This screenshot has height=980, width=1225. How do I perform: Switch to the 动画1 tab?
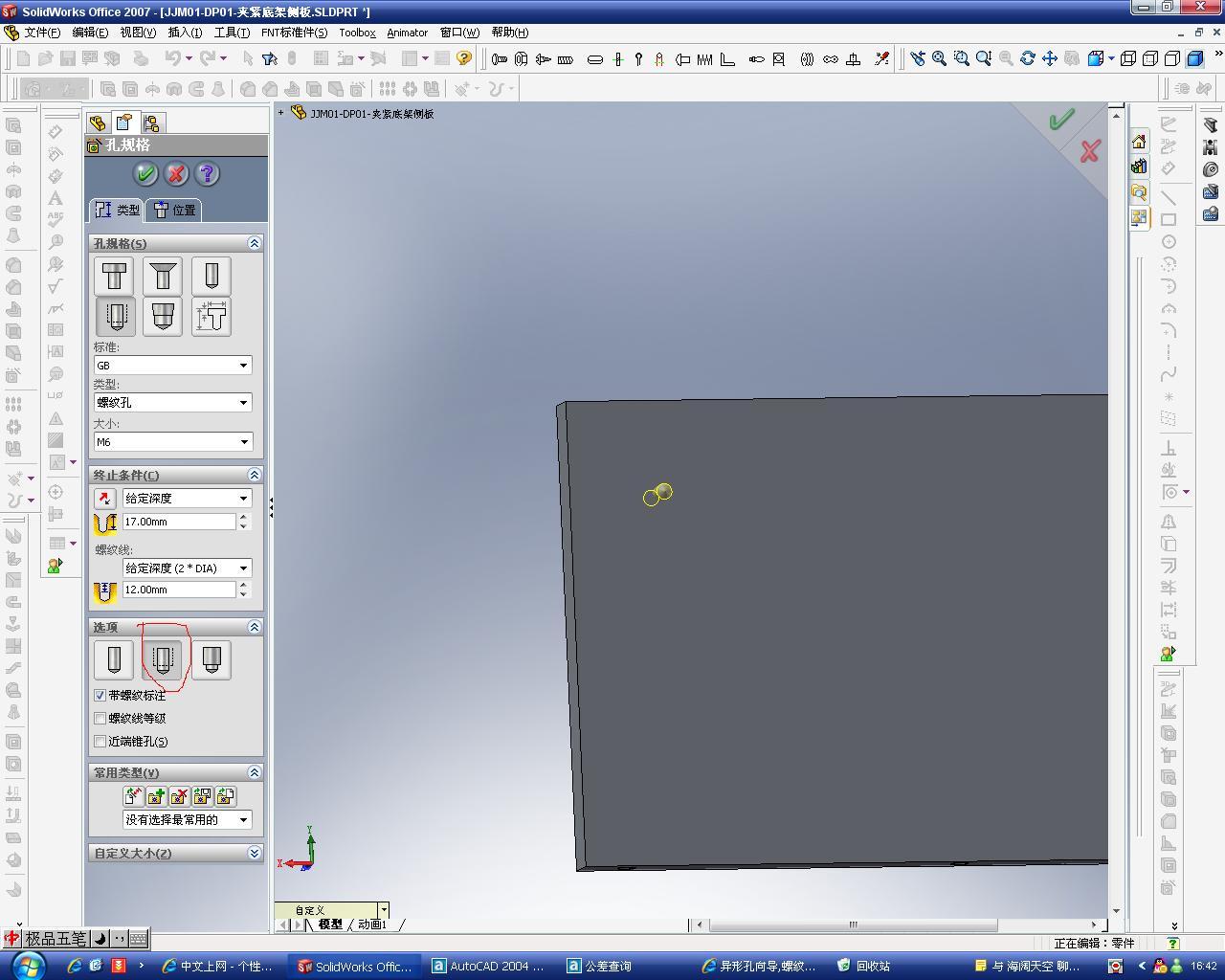click(372, 924)
